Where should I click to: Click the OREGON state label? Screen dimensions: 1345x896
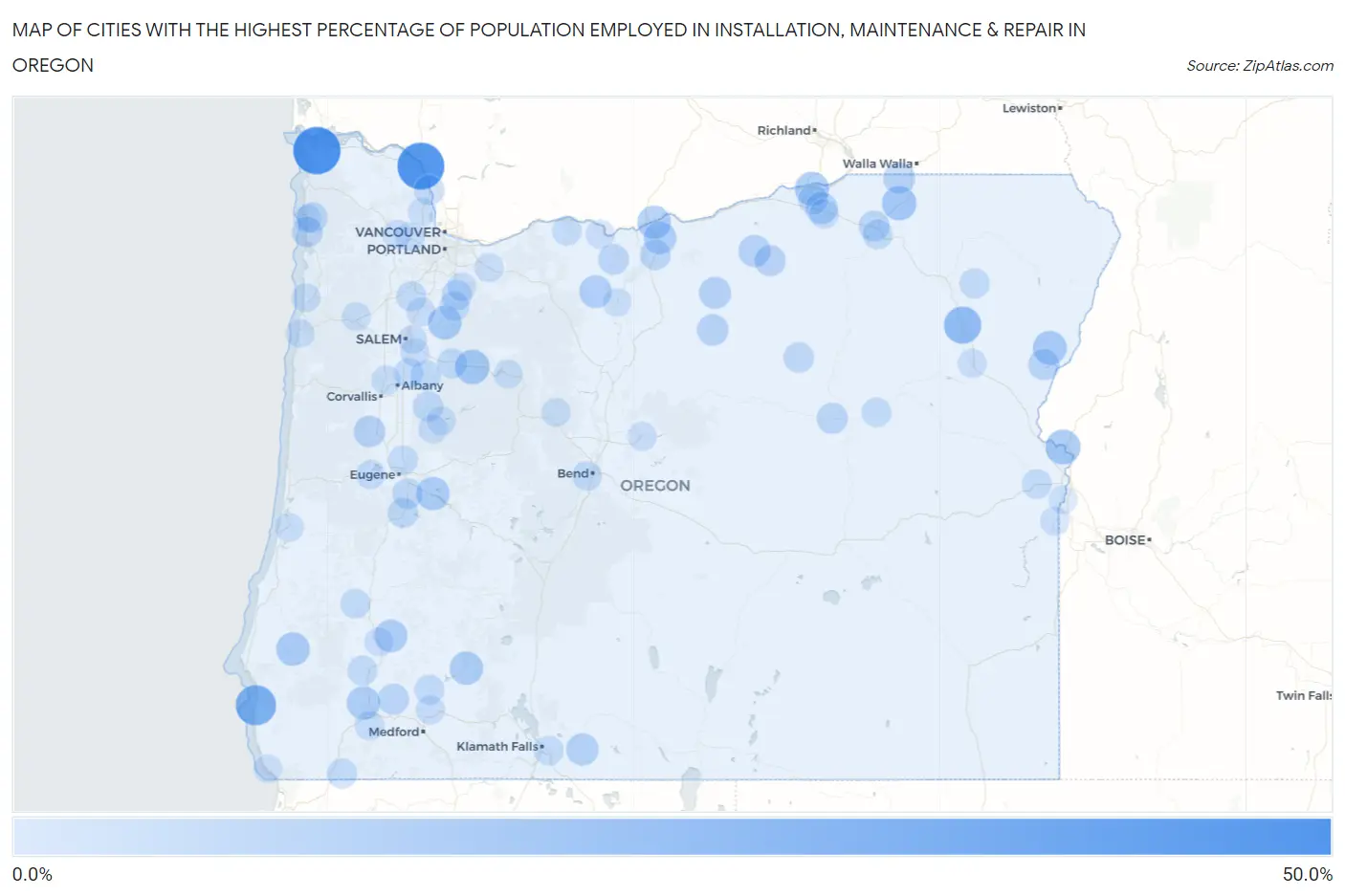pyautogui.click(x=655, y=486)
